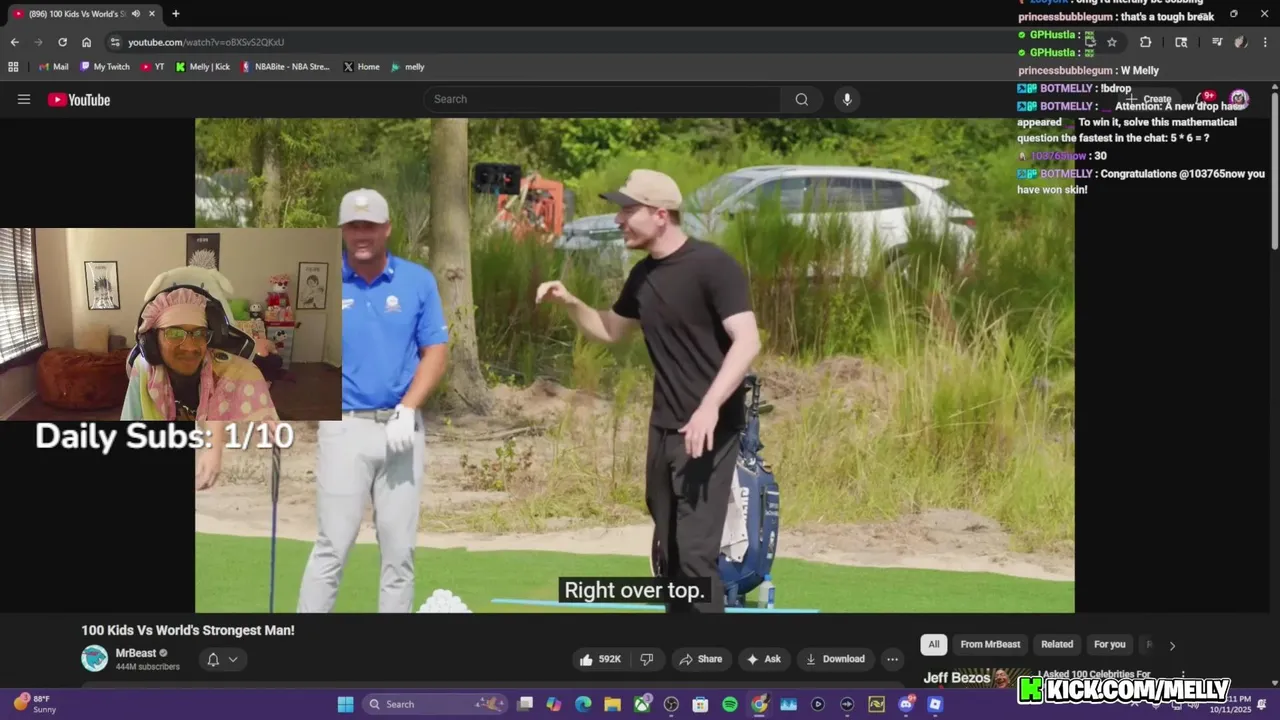
Task: Open the apps grid on bookmarks bar
Action: (x=13, y=67)
